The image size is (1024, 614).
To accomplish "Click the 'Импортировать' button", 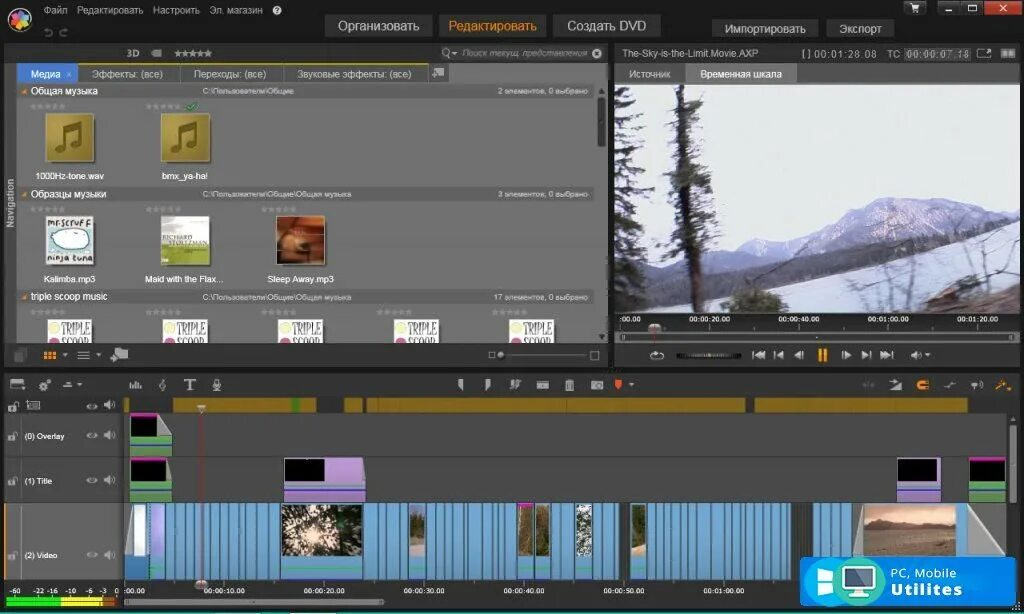I will click(x=765, y=29).
